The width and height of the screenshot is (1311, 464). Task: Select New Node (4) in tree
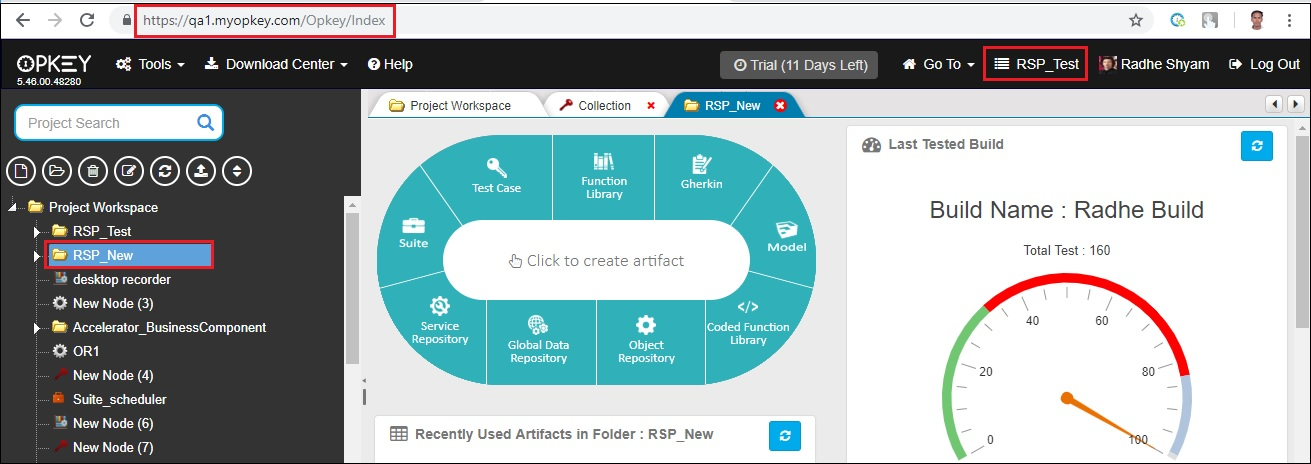[102, 375]
